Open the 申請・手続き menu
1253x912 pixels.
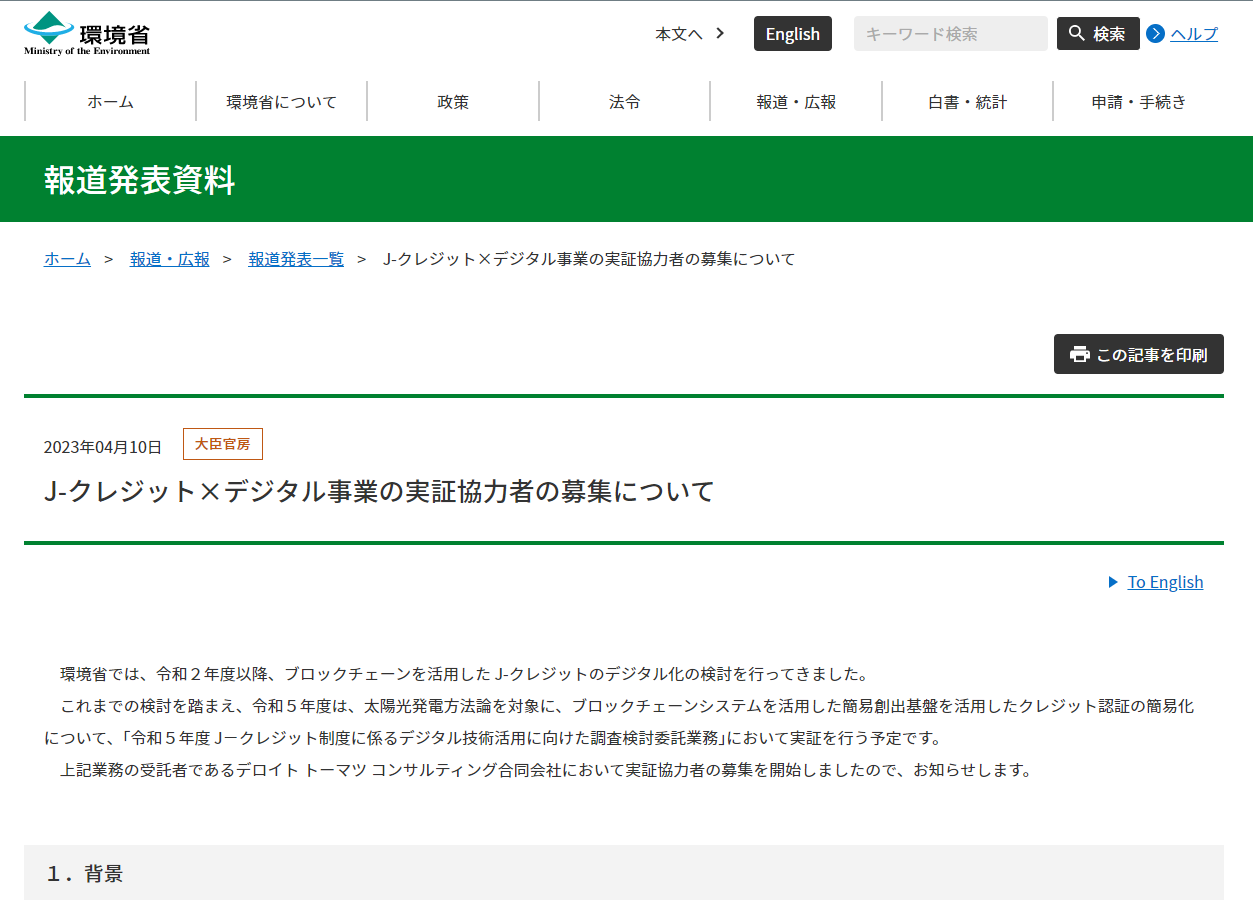[x=1137, y=101]
